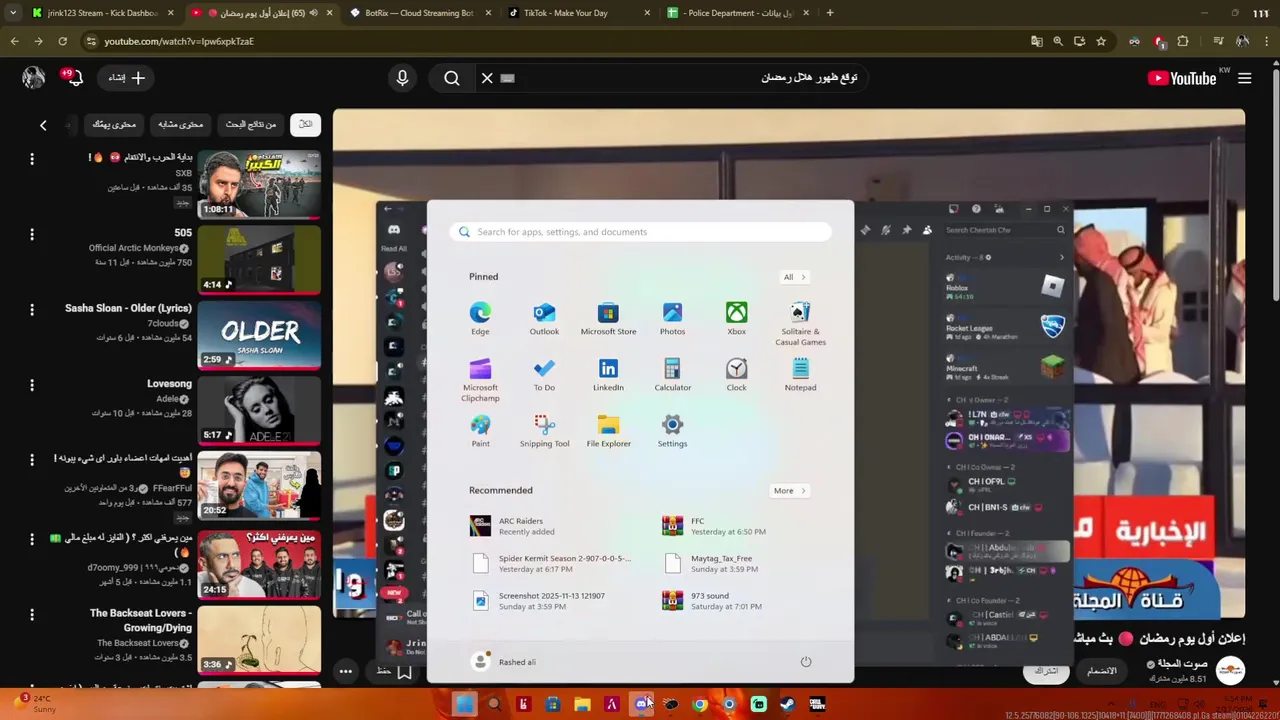Screen dimensions: 1280x720
Task: Click YouTube voice search microphone
Action: point(403,78)
